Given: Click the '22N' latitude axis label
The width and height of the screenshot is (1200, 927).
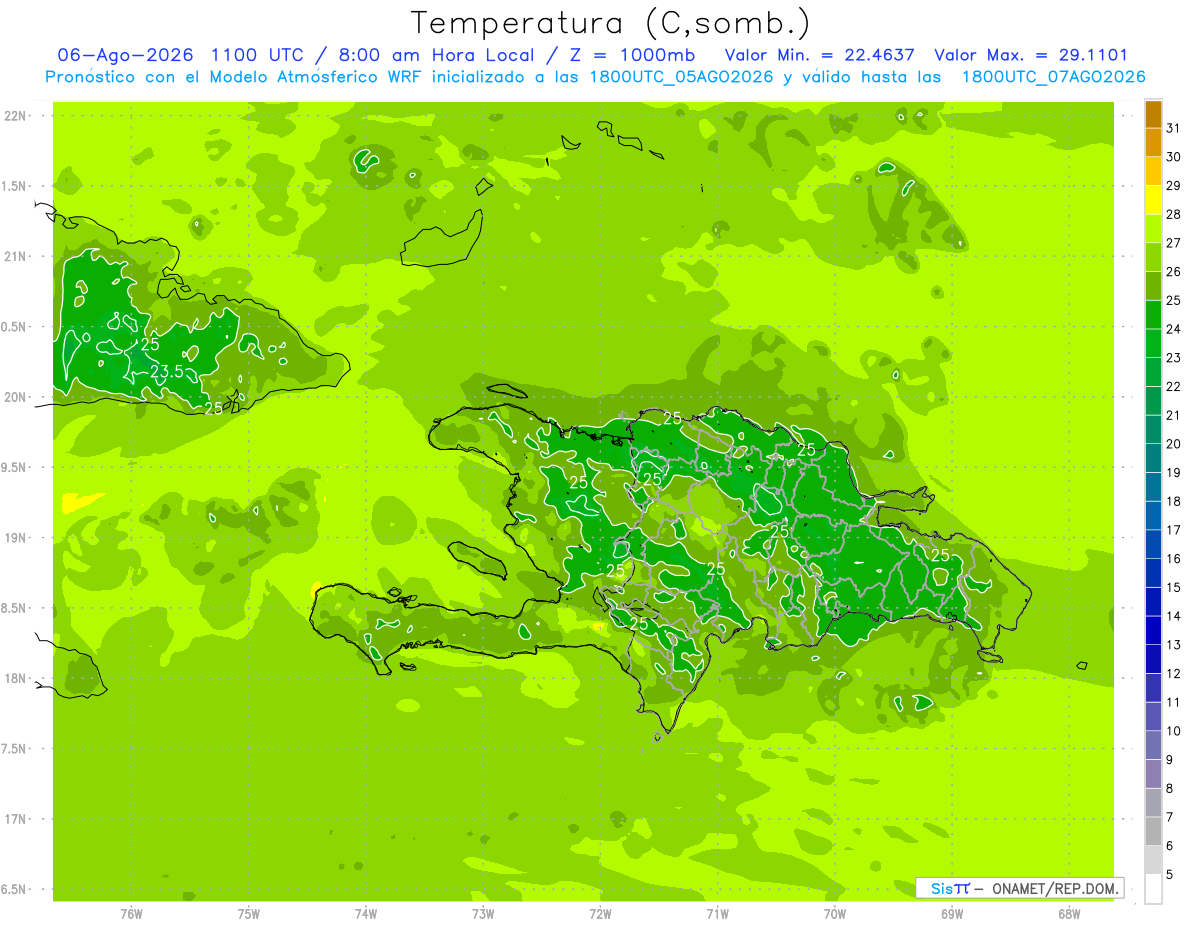Looking at the screenshot, I should pyautogui.click(x=16, y=116).
